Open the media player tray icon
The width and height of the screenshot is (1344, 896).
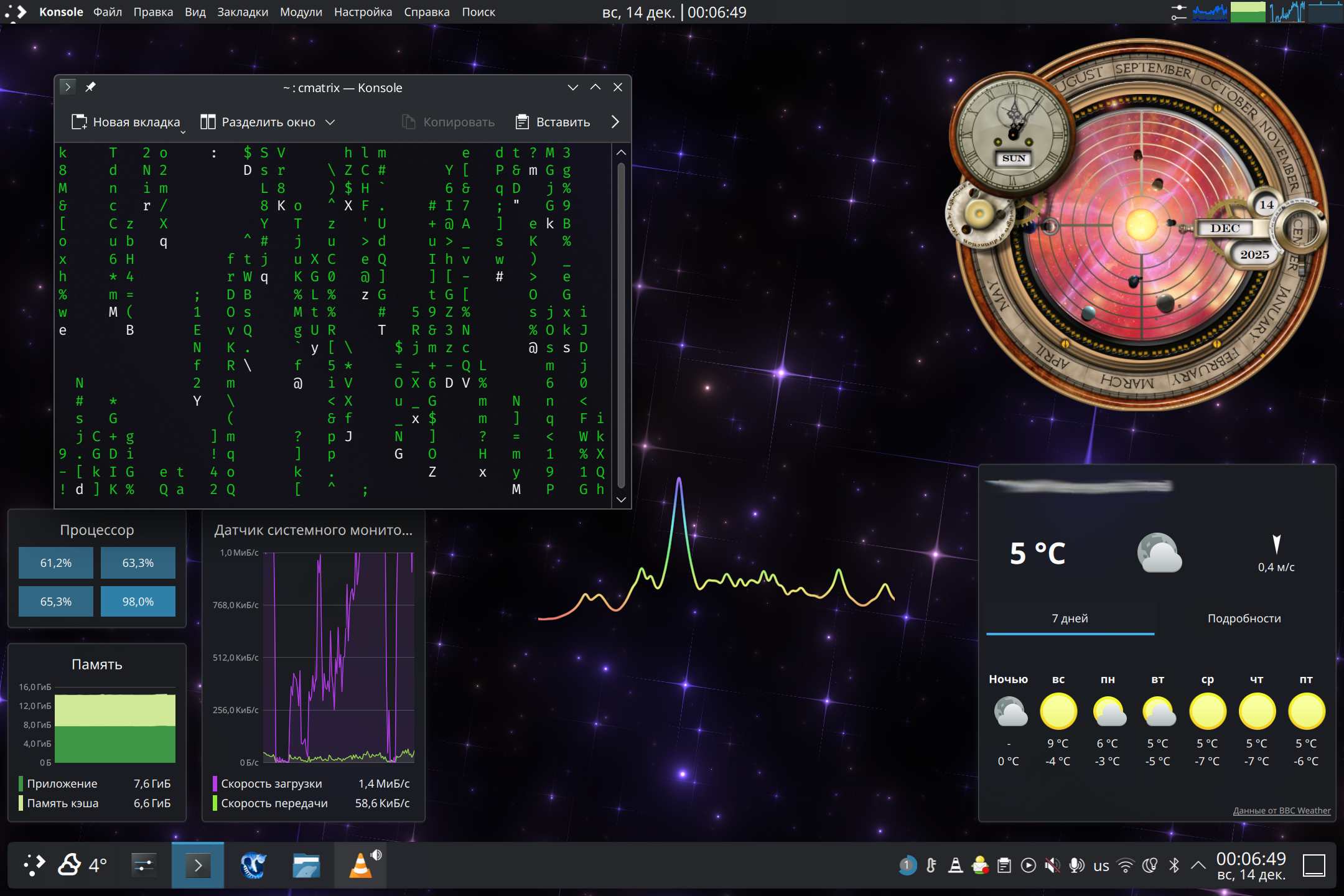click(x=1028, y=866)
